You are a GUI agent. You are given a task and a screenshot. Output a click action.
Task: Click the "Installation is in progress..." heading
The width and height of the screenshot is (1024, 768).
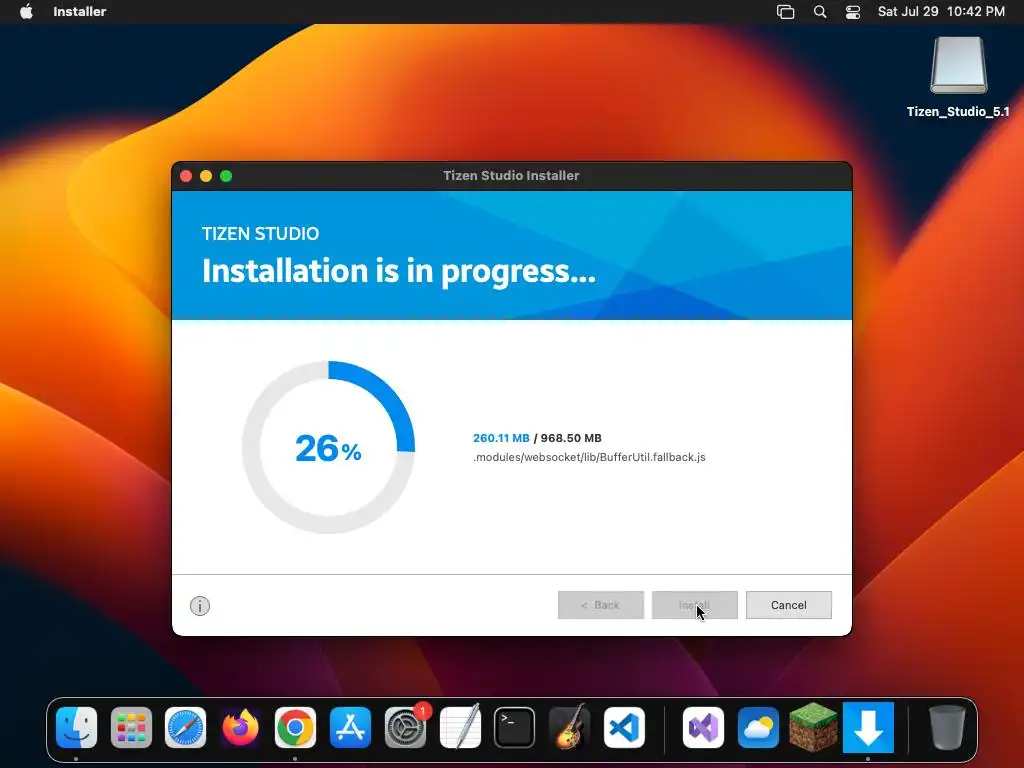click(x=398, y=271)
